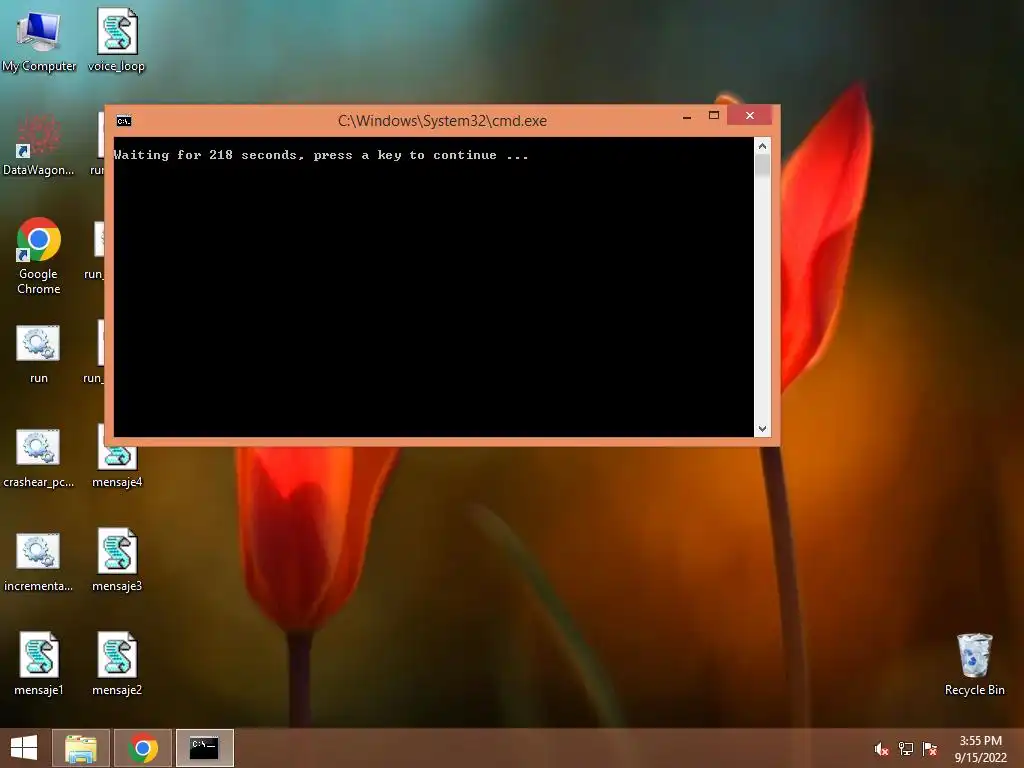The width and height of the screenshot is (1024, 768).
Task: Maximize the cmd.exe window
Action: click(714, 116)
